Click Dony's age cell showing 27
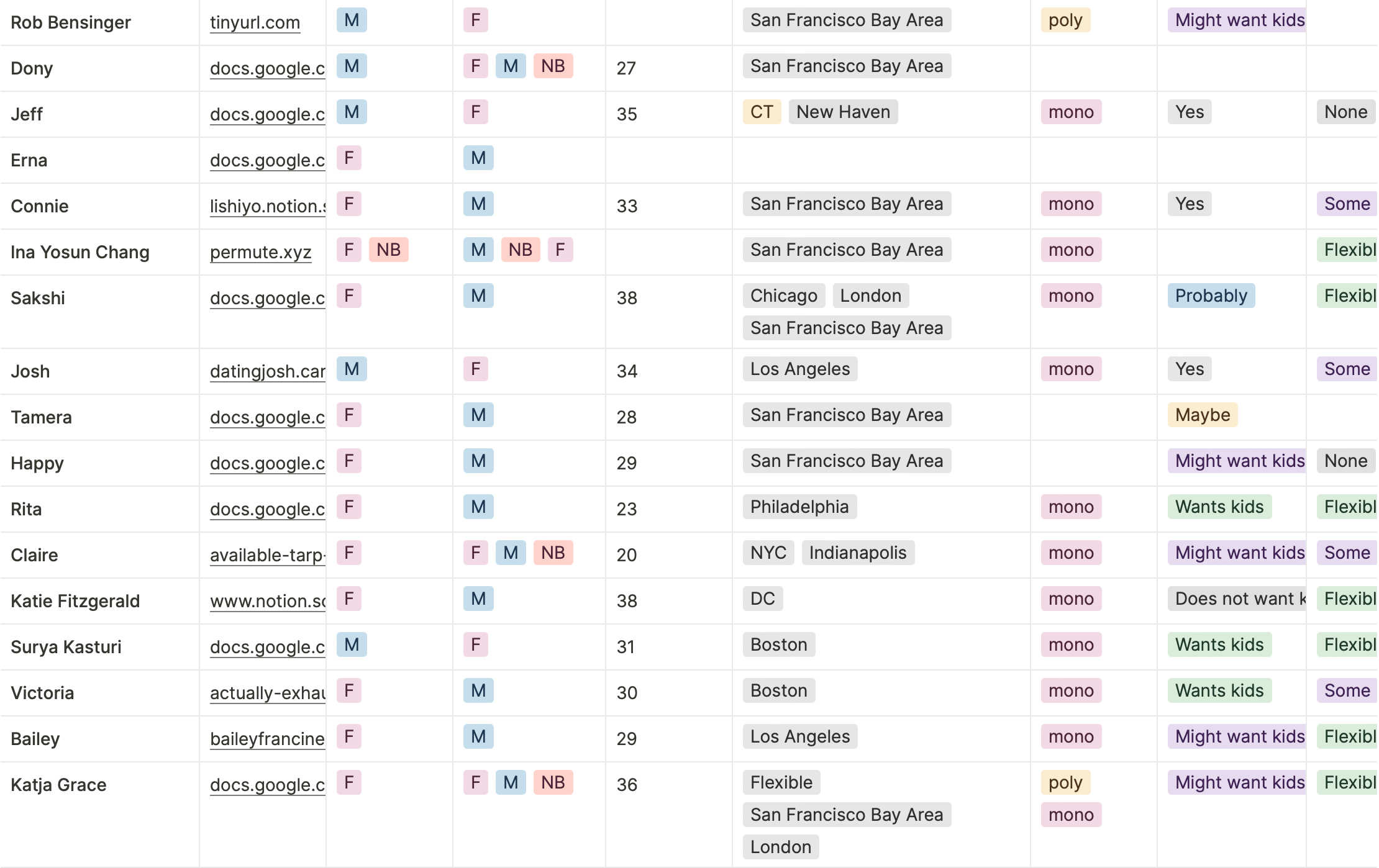The image size is (1379, 868). (668, 68)
